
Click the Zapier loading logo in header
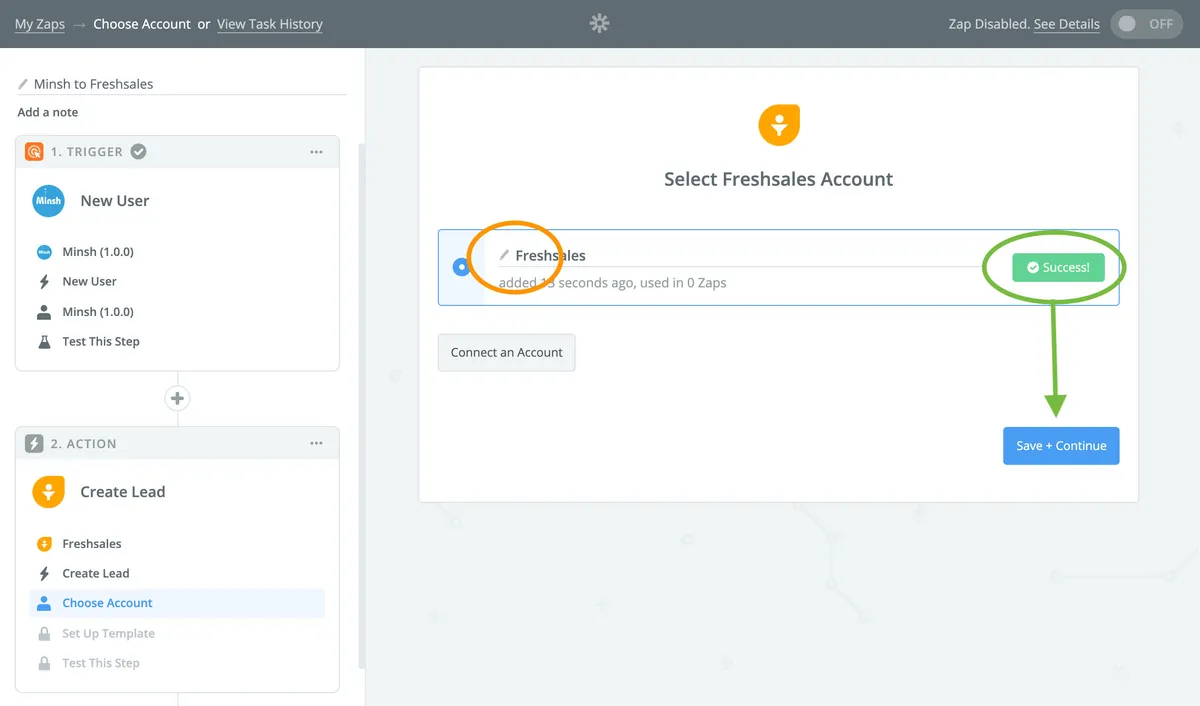tap(600, 24)
